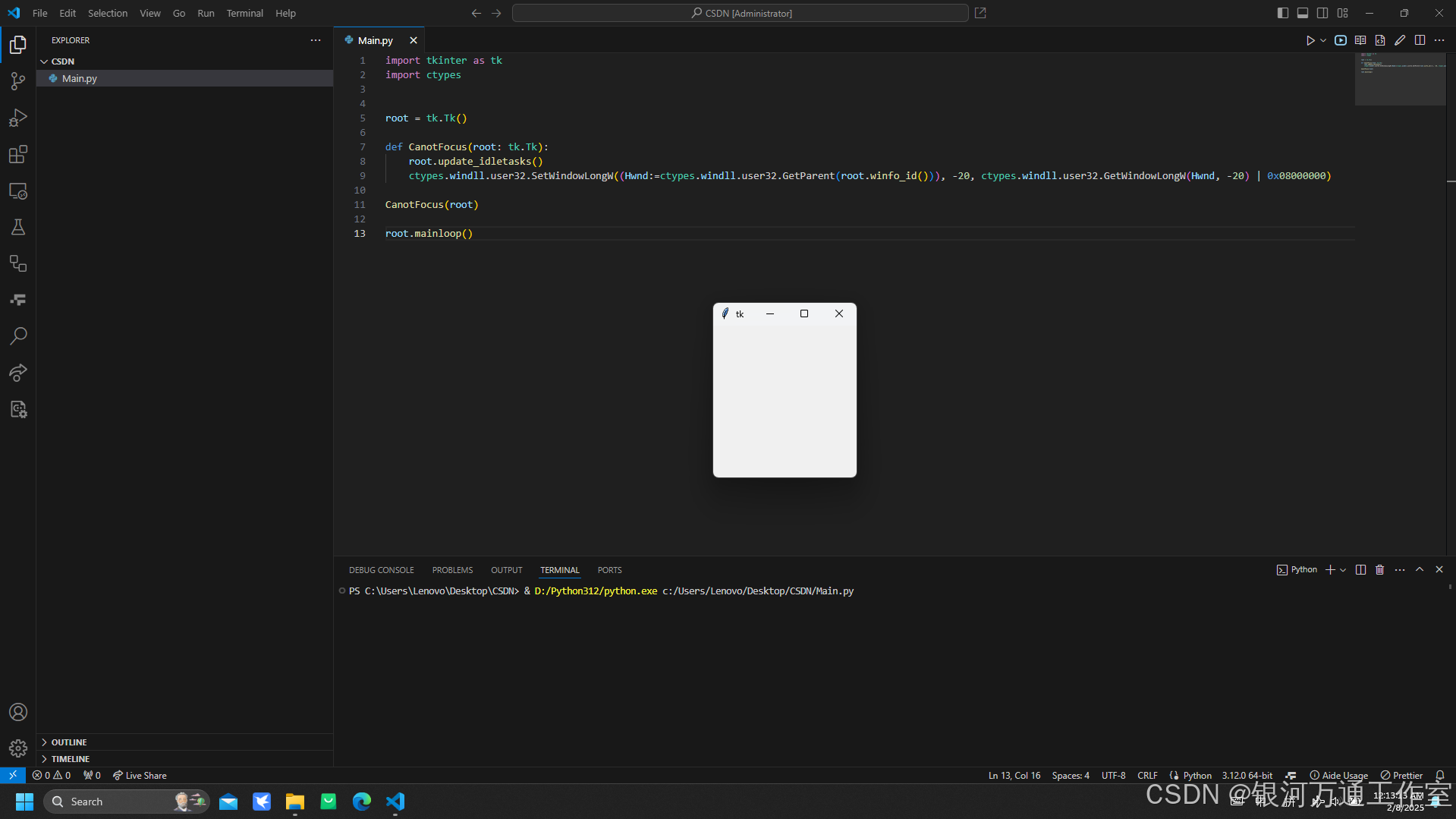Change file encoding UTF-8
The width and height of the screenshot is (1456, 819).
coord(1114,776)
